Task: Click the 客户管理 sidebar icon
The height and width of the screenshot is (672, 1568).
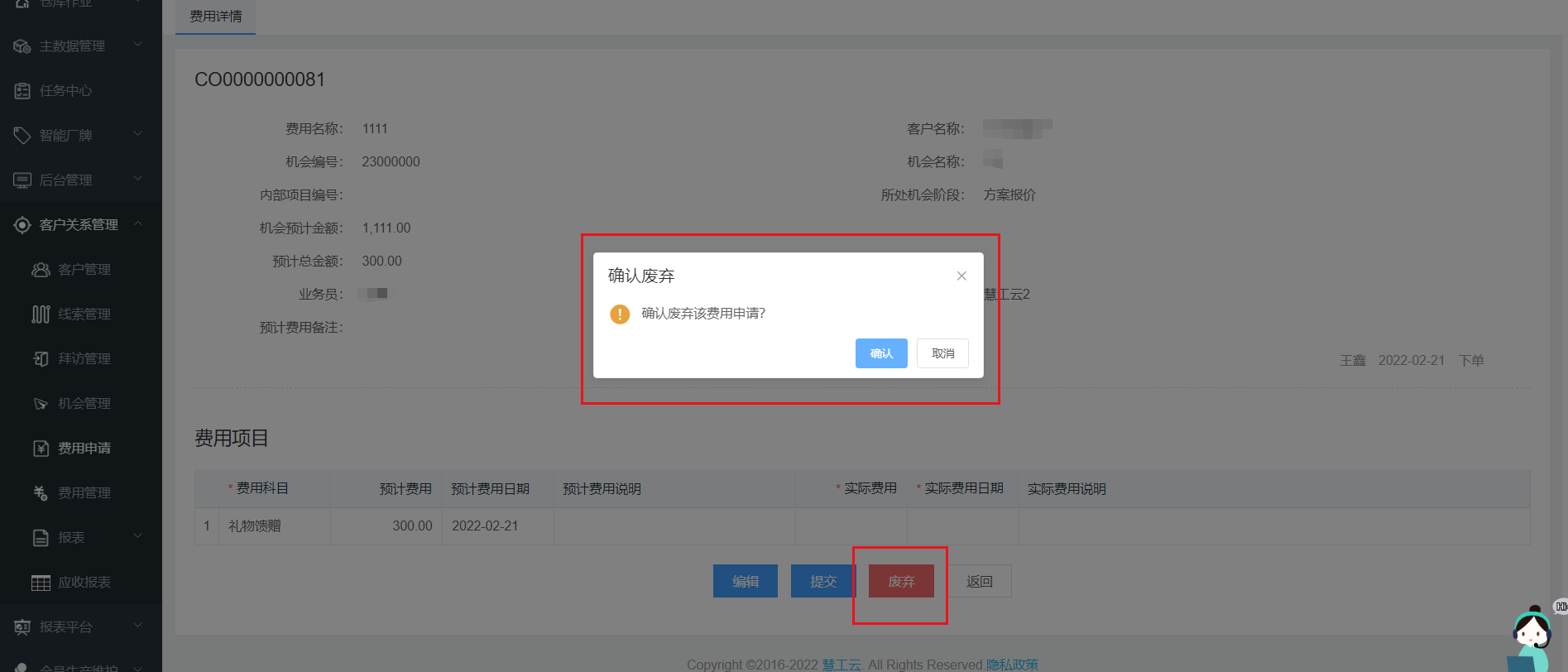Action: click(41, 270)
